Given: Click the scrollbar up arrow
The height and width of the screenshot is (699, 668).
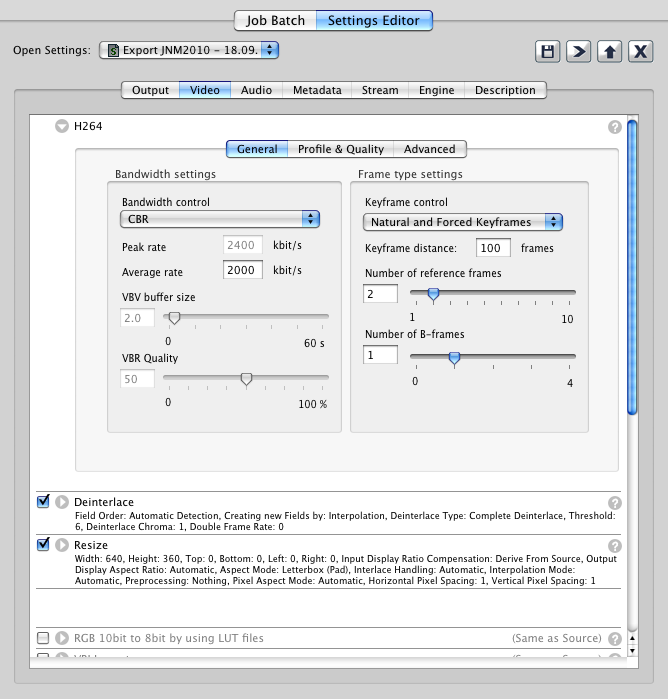Looking at the screenshot, I should tap(632, 638).
